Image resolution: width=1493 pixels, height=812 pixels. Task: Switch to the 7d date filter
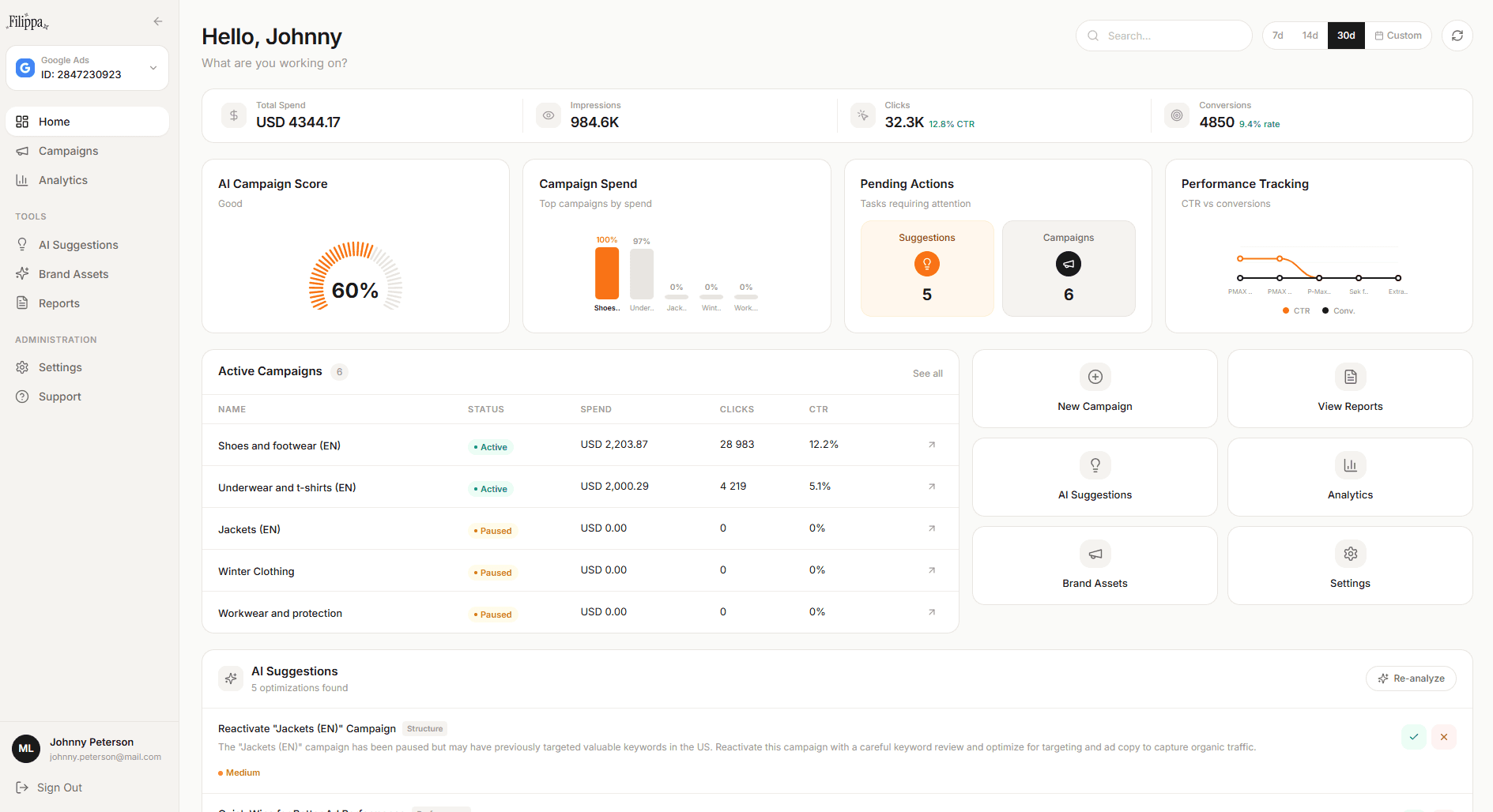[1277, 35]
